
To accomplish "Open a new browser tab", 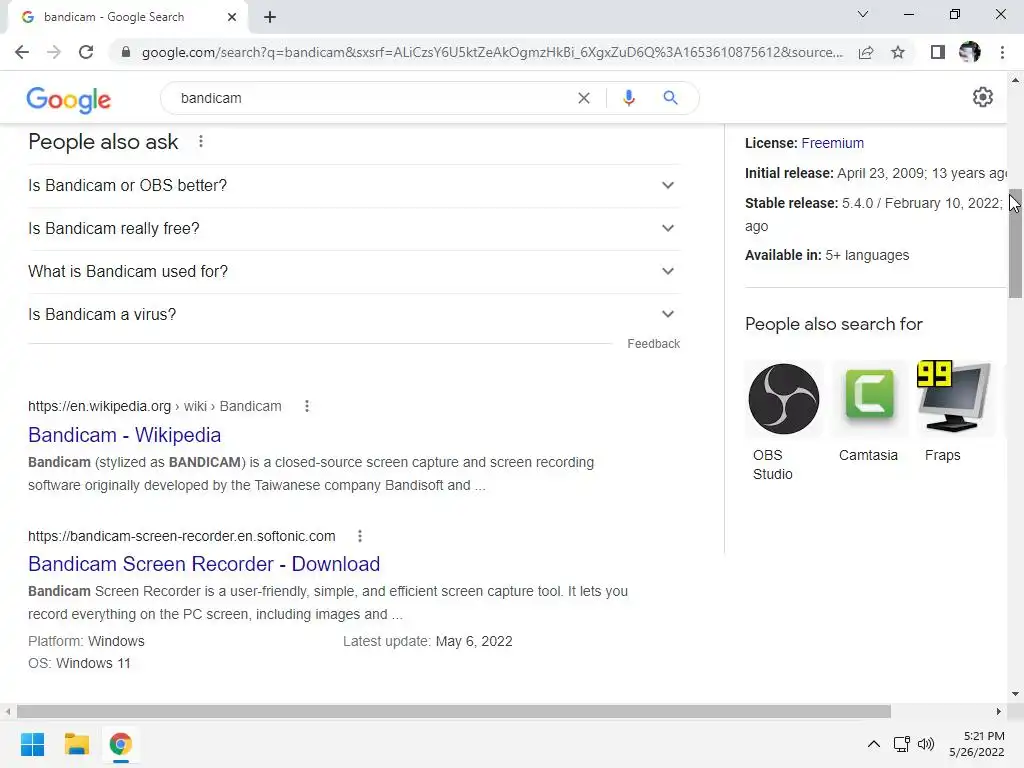I will click(x=270, y=17).
